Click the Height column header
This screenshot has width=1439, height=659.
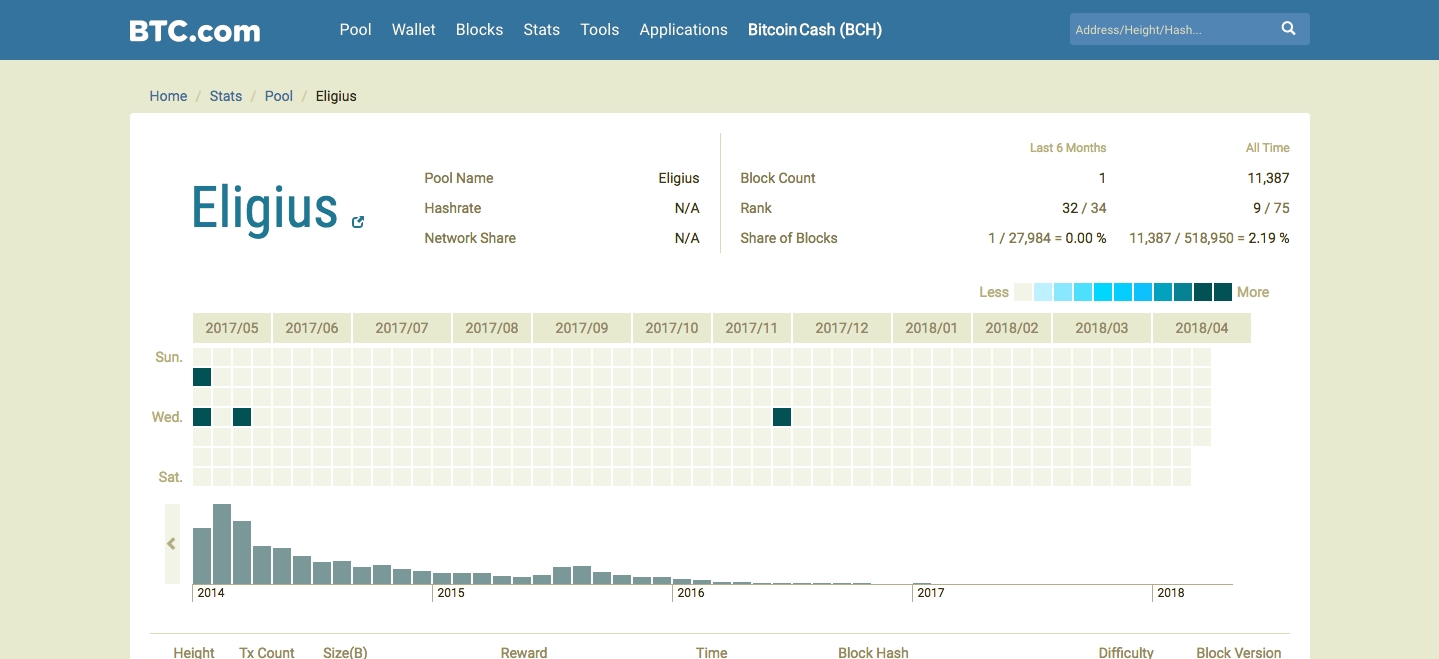pos(194,652)
